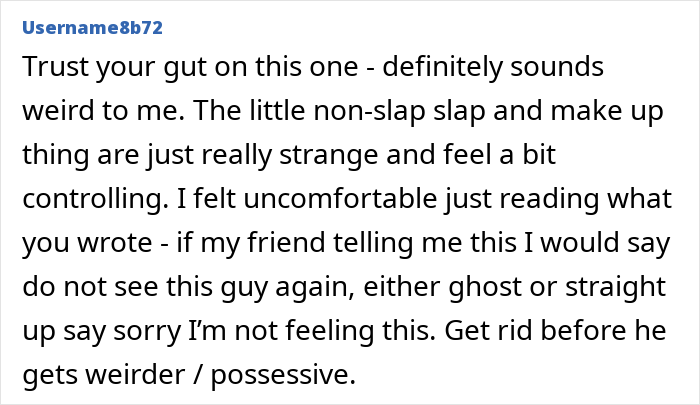Select the word "definitely" in the comment
The height and width of the screenshot is (405, 700).
pos(443,69)
